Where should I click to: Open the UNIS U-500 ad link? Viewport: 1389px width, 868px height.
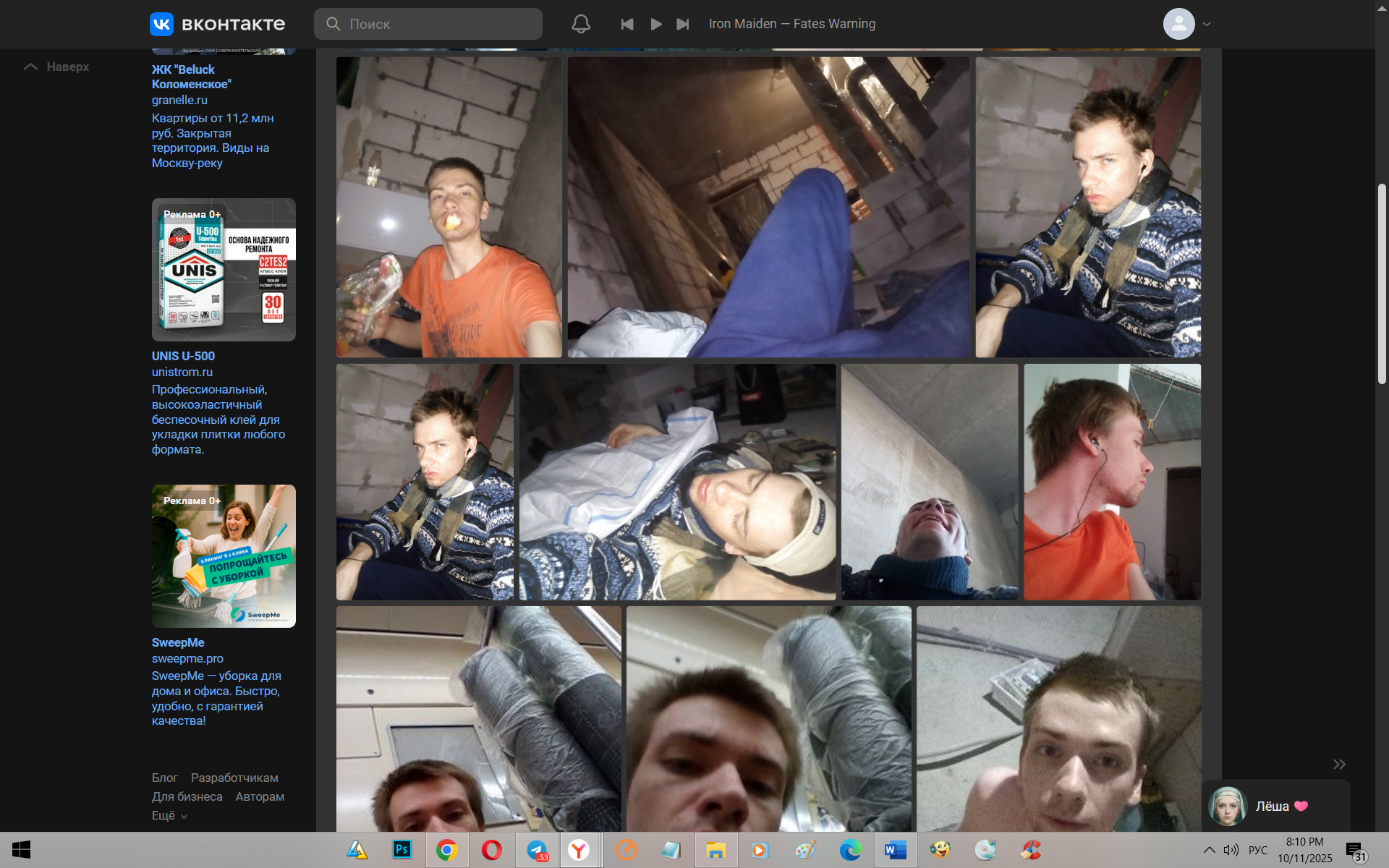click(x=183, y=356)
